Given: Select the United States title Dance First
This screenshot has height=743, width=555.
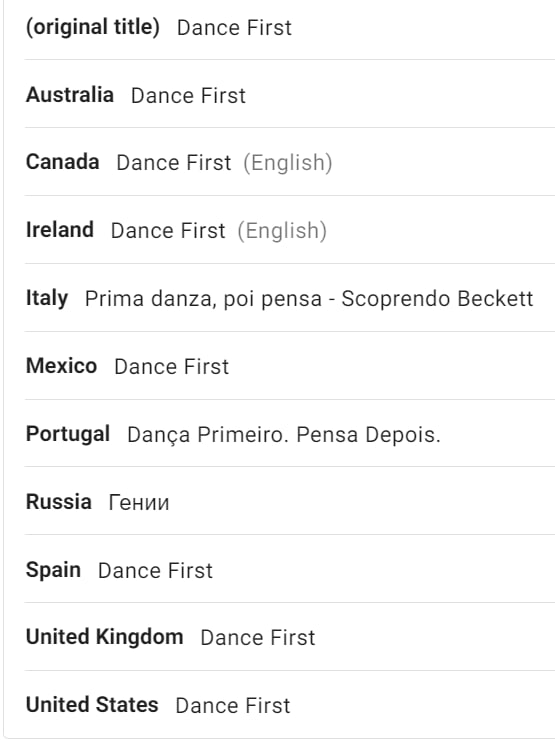Looking at the screenshot, I should 233,705.
